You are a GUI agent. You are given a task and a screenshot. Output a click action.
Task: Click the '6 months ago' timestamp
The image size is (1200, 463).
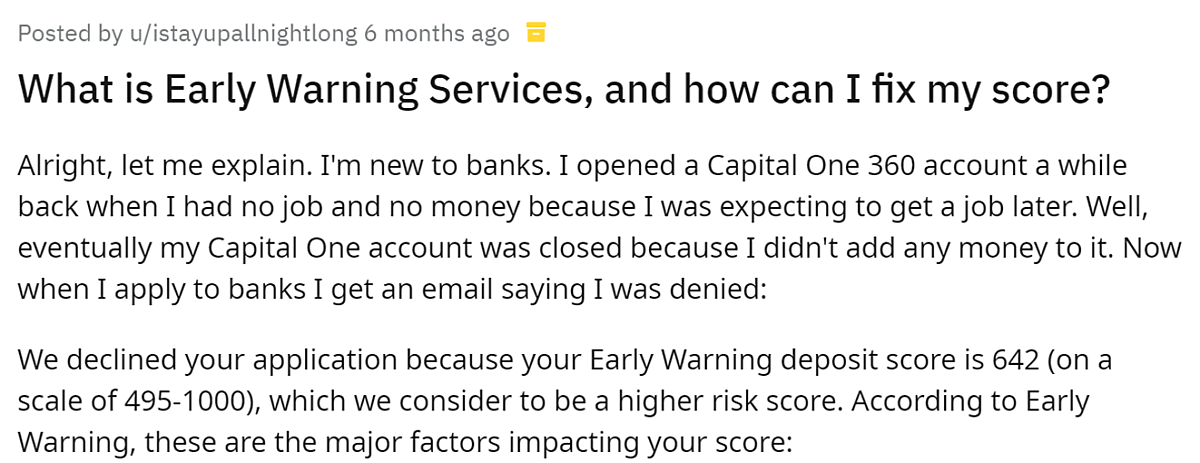[437, 34]
